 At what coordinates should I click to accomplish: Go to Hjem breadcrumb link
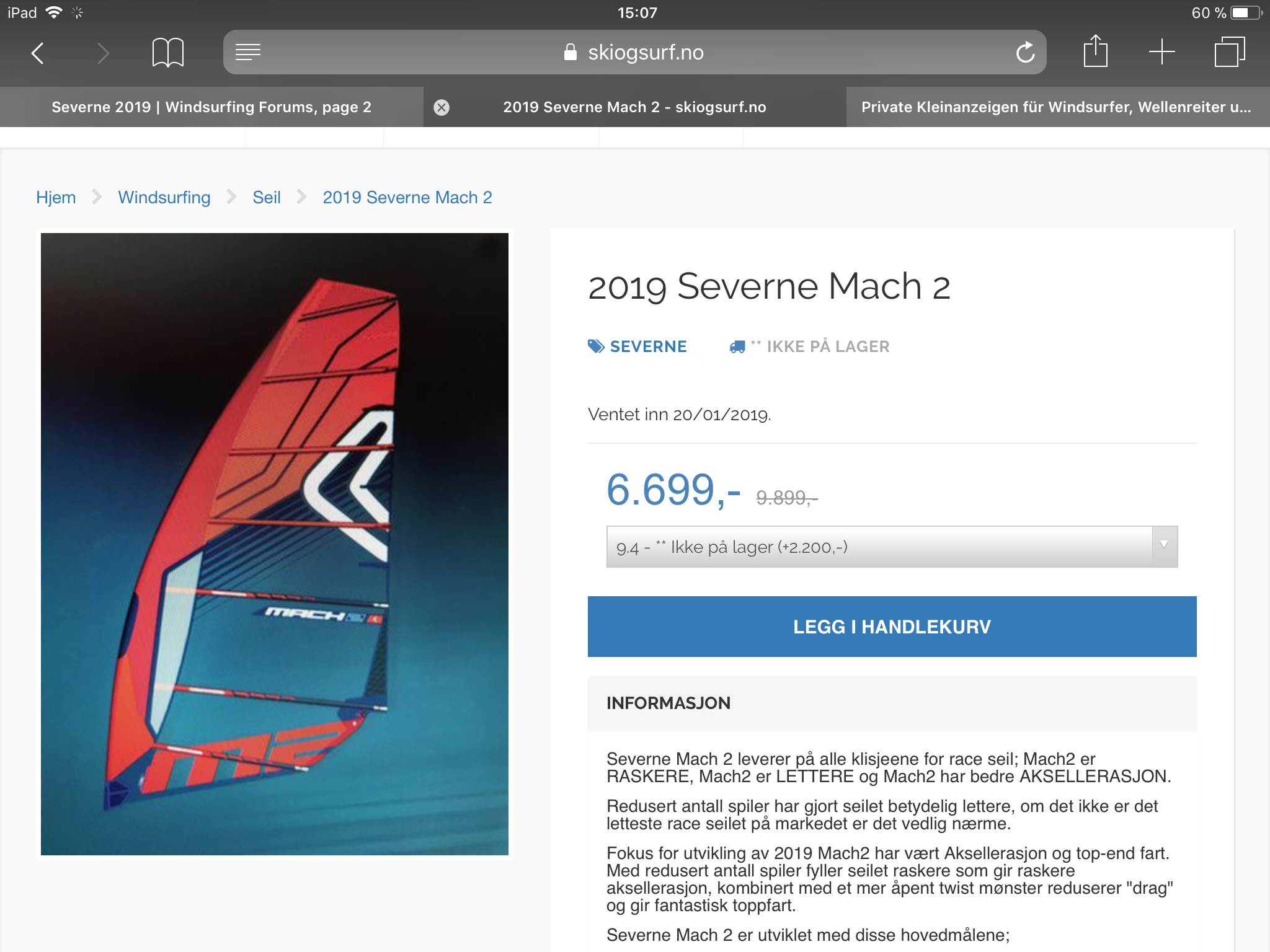56,197
